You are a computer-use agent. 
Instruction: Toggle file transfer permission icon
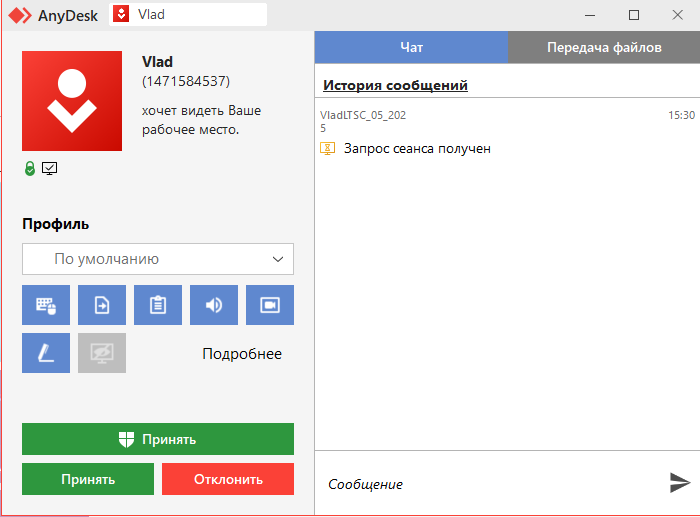[102, 305]
